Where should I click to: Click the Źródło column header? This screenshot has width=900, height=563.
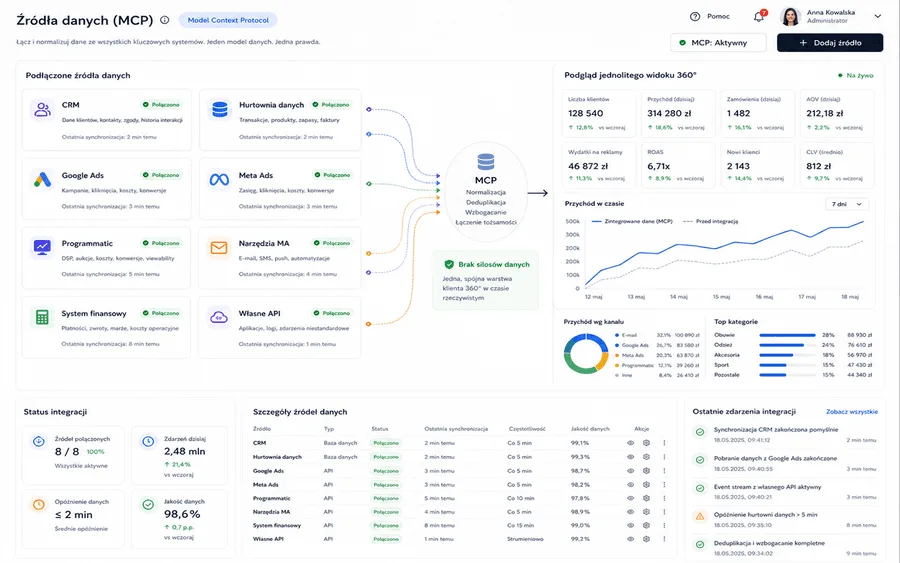click(x=262, y=429)
